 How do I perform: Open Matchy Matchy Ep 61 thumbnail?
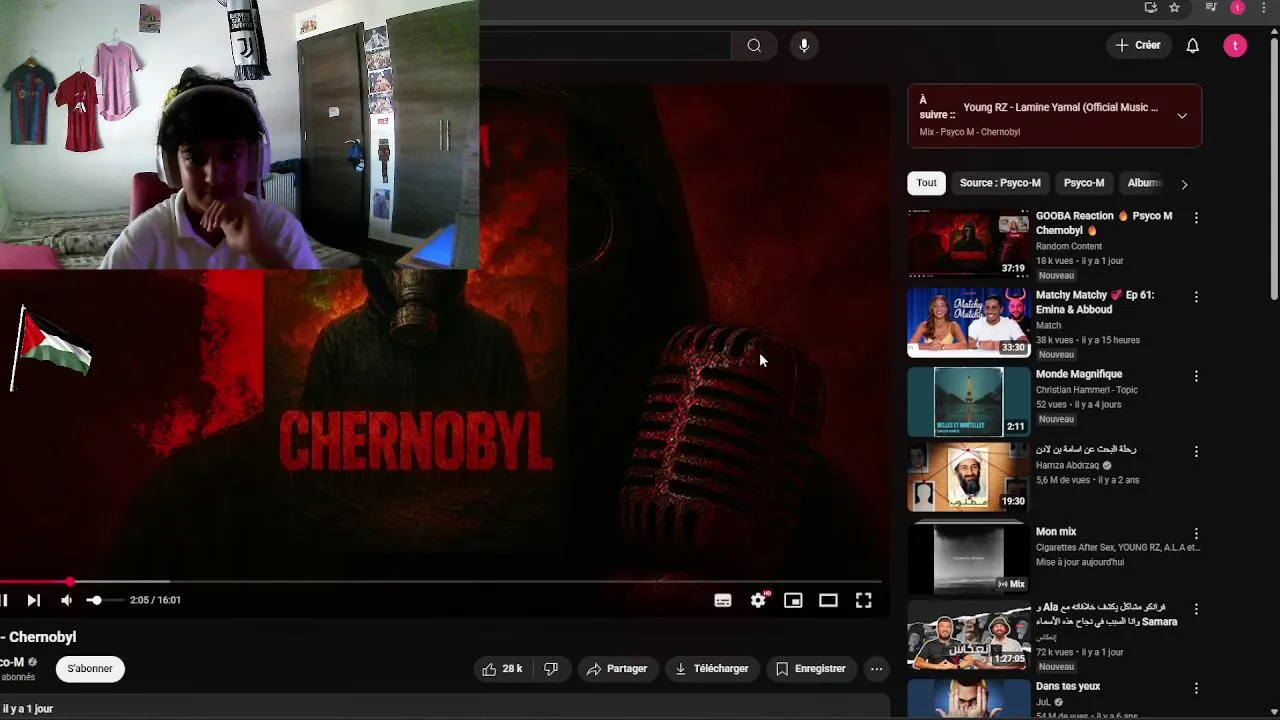coord(968,322)
